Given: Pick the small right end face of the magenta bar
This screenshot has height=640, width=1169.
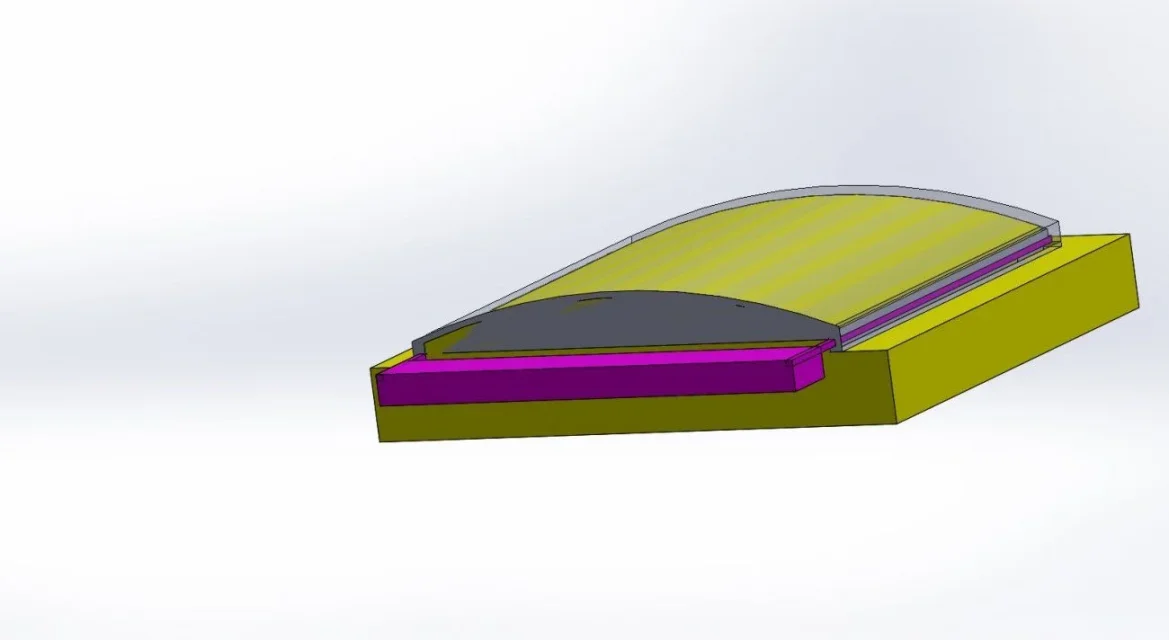Looking at the screenshot, I should pos(810,369).
